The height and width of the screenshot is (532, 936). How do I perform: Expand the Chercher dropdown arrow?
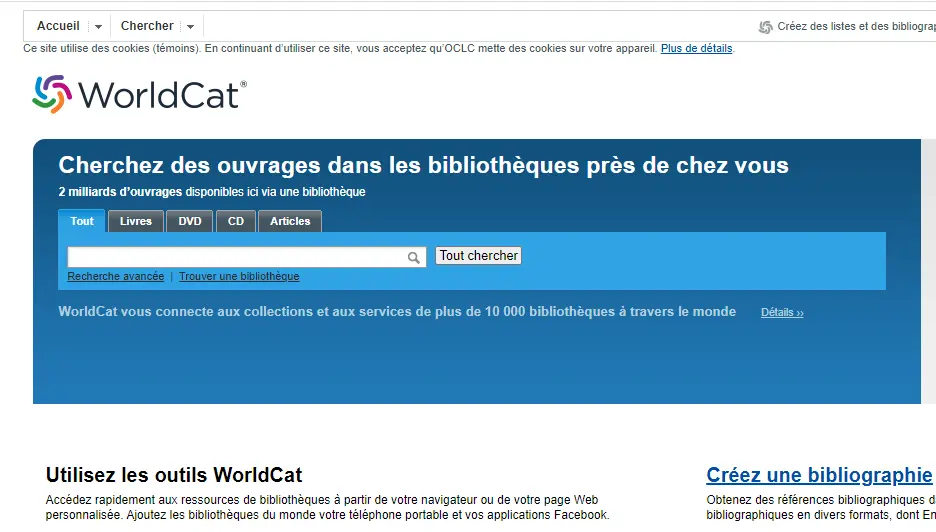tap(190, 27)
